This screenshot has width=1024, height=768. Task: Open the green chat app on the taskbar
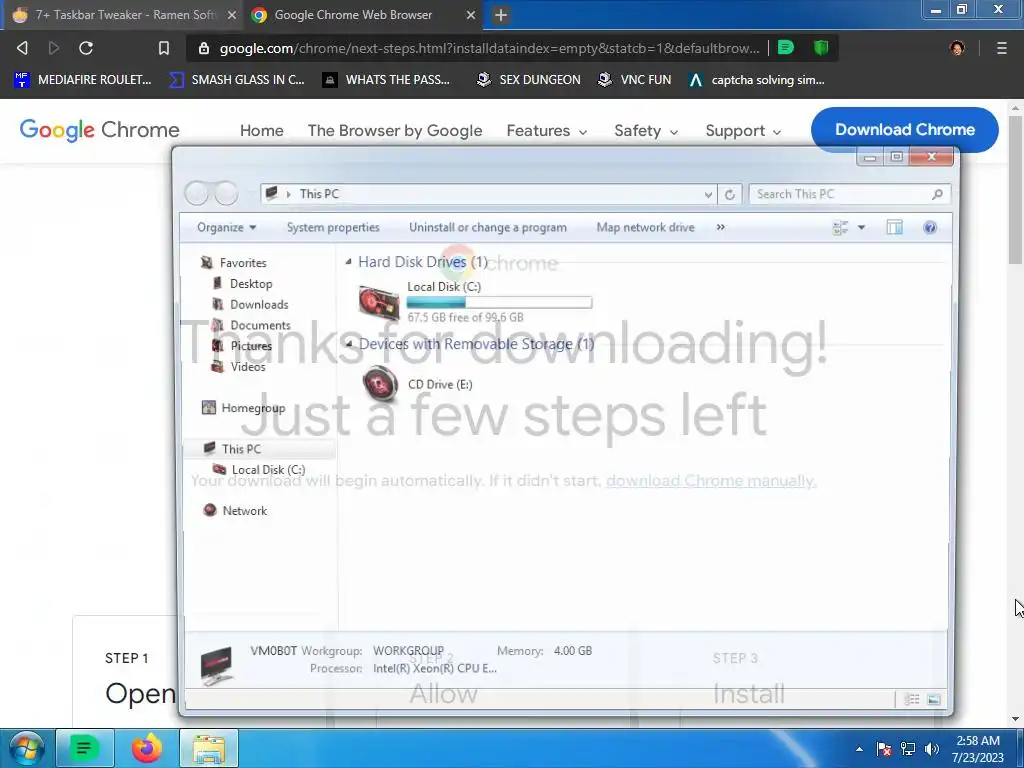coord(84,748)
